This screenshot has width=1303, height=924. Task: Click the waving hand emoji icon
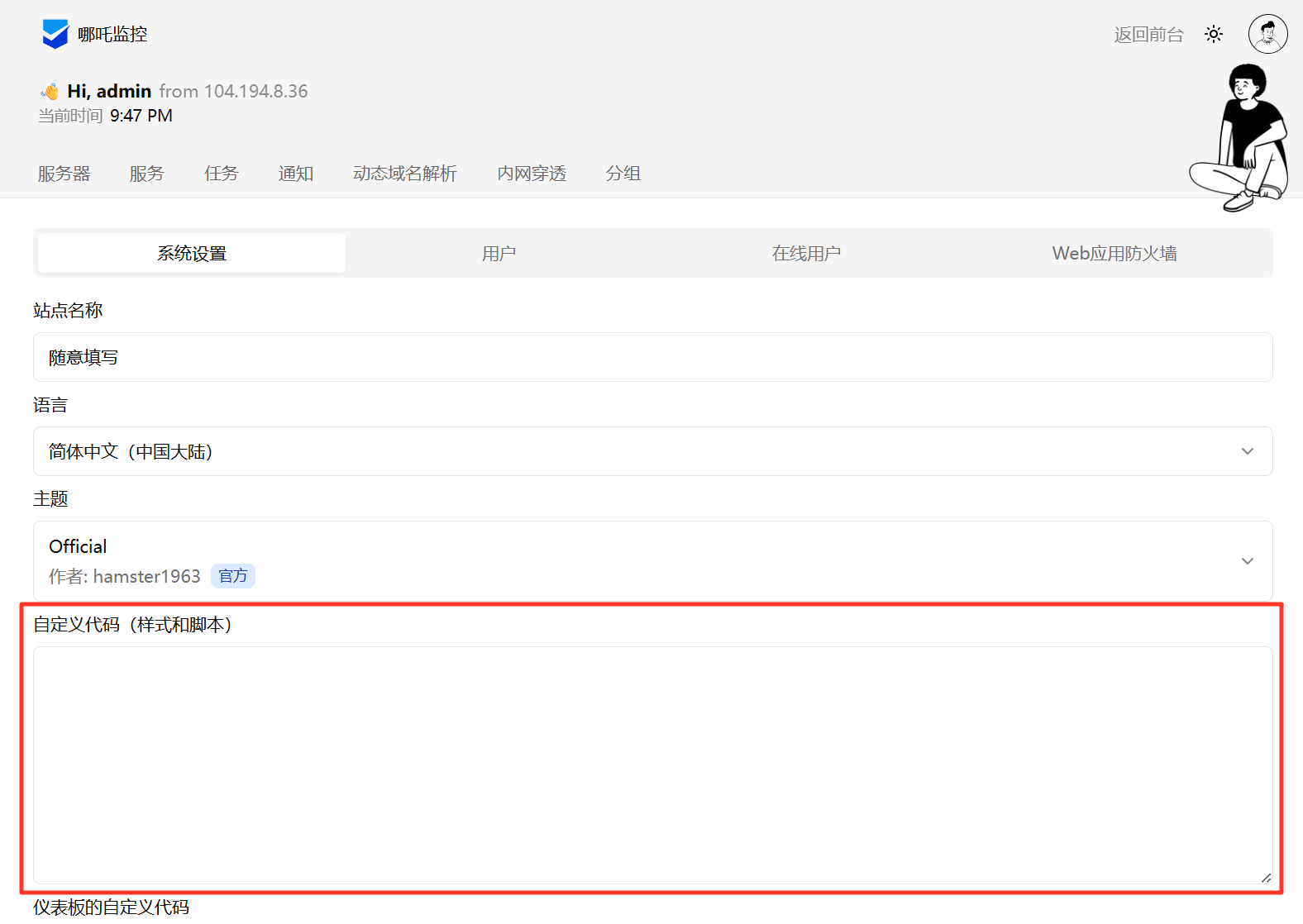coord(50,91)
